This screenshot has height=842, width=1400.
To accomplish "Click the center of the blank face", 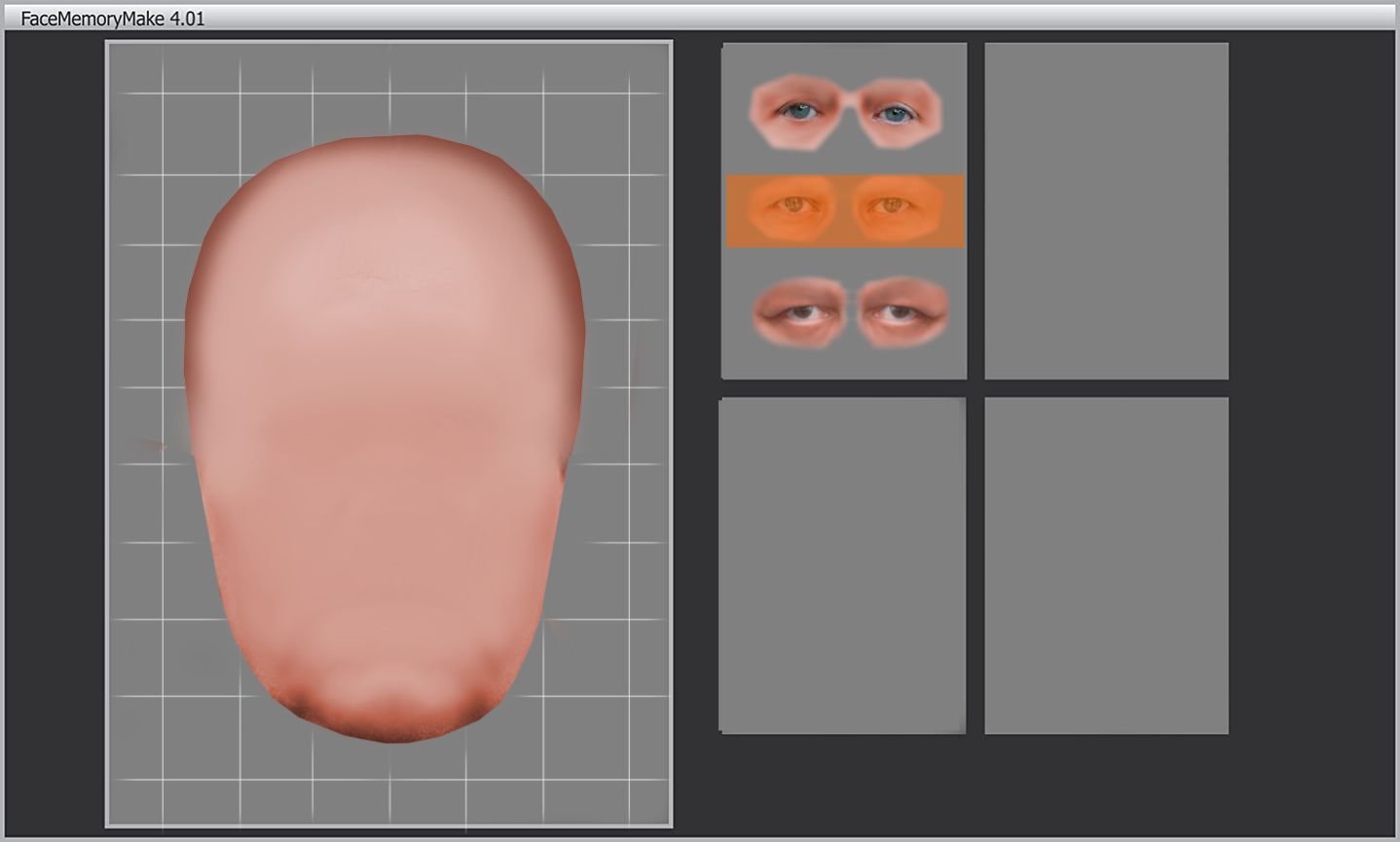I will (385, 438).
